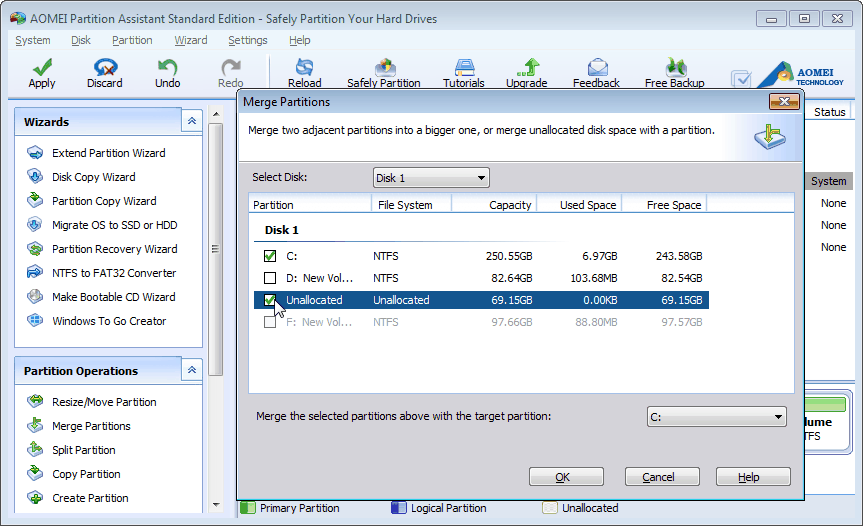Launch Disk Copy Wizard
The height and width of the screenshot is (526, 863).
click(x=94, y=177)
